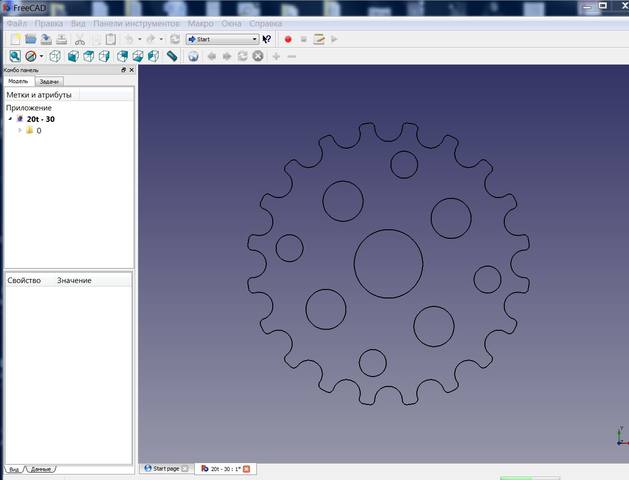Click the browser forward arrow icon
This screenshot has width=629, height=480.
[x=227, y=57]
